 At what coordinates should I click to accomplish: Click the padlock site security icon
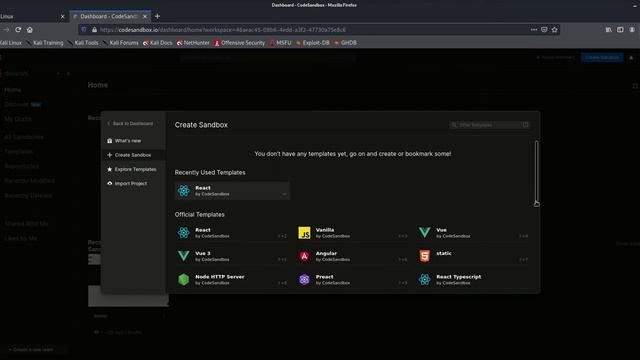(94, 29)
